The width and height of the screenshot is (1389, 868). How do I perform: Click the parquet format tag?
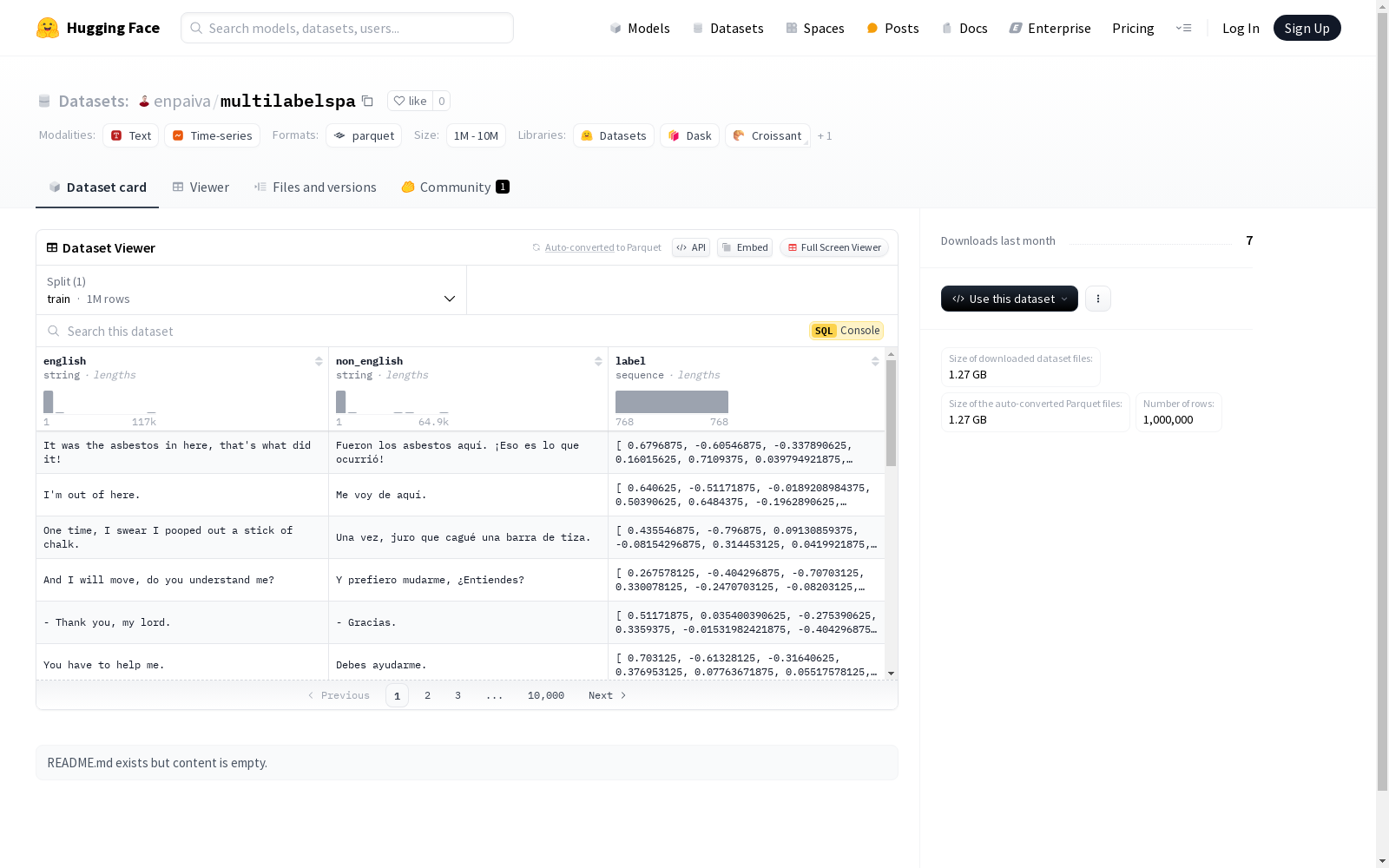coord(364,135)
